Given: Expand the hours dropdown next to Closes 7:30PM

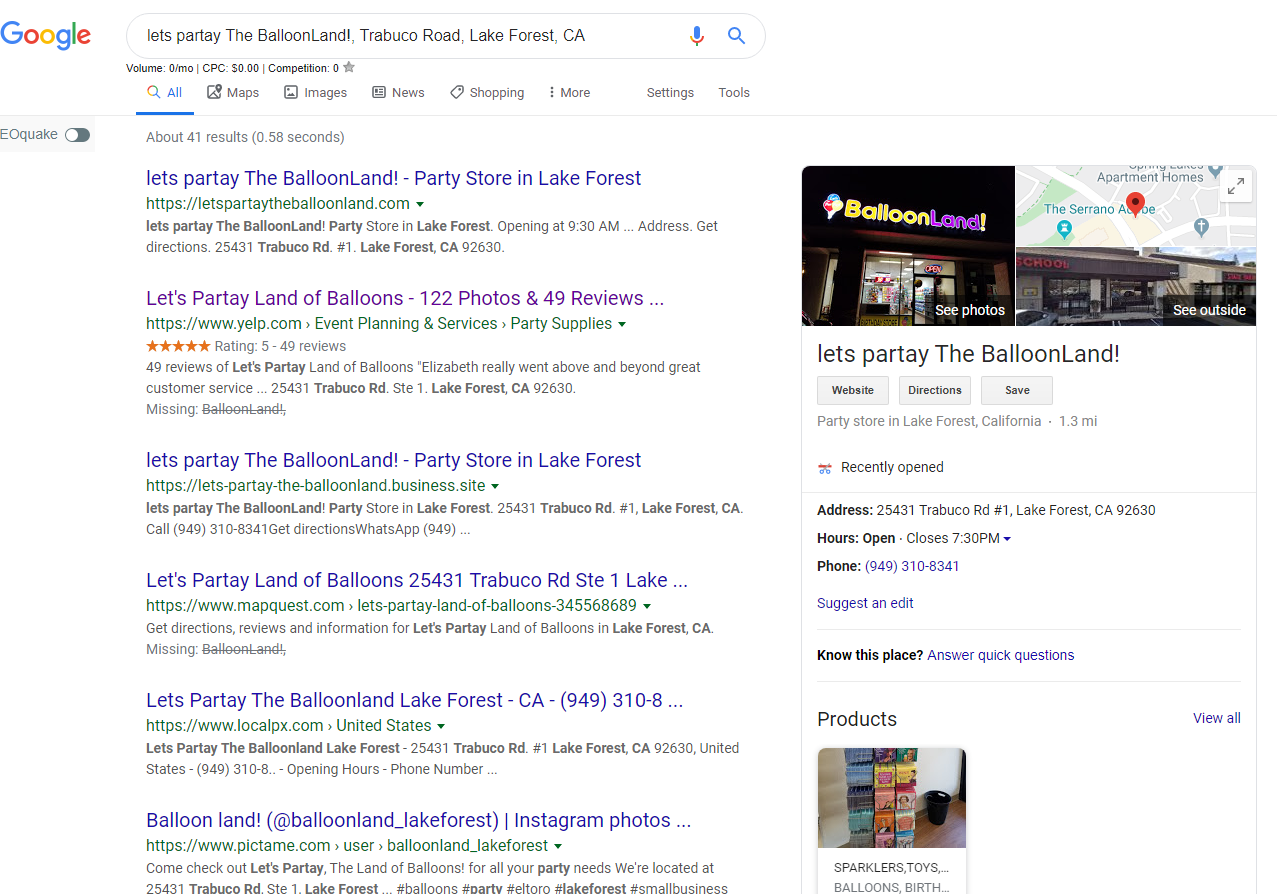Looking at the screenshot, I should tap(1007, 539).
